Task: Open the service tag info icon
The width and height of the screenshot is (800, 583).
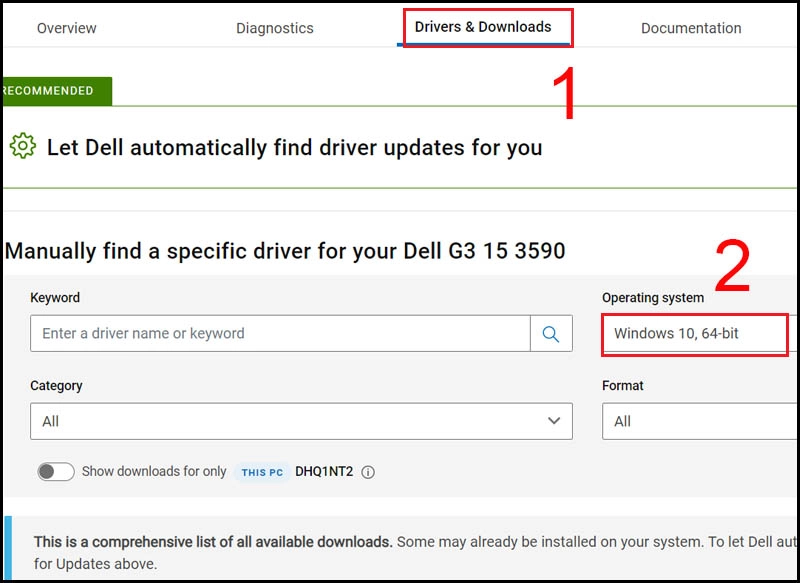Action: (x=368, y=472)
